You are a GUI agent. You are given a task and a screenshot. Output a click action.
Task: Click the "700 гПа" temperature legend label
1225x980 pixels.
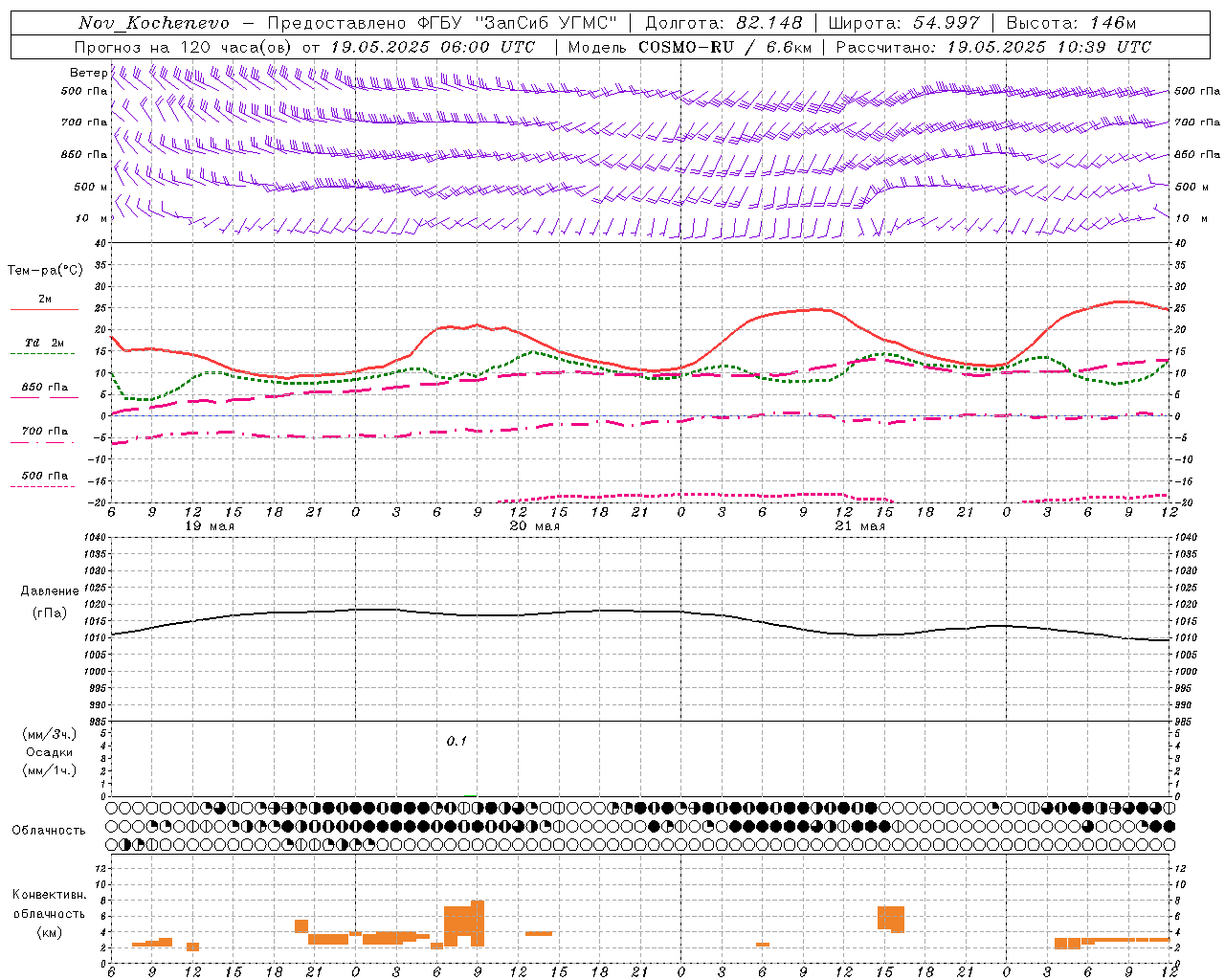(45, 432)
